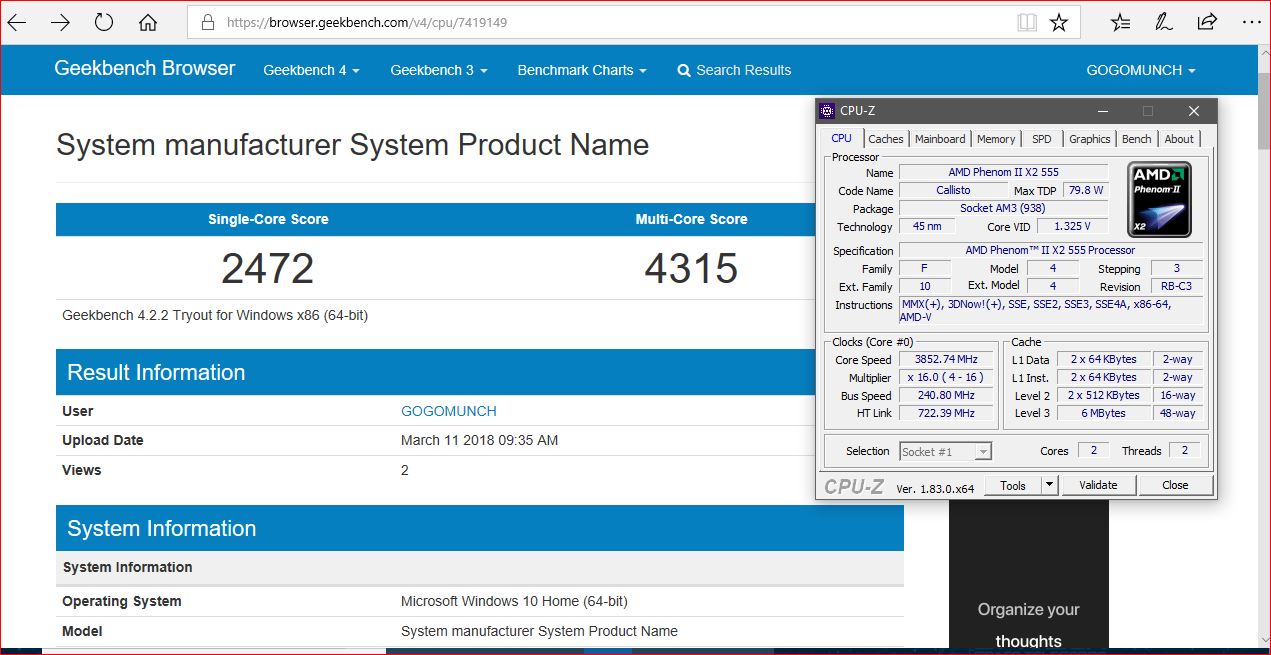Click the search magnifier in Geekbench navbar
1271x655 pixels.
(x=684, y=71)
